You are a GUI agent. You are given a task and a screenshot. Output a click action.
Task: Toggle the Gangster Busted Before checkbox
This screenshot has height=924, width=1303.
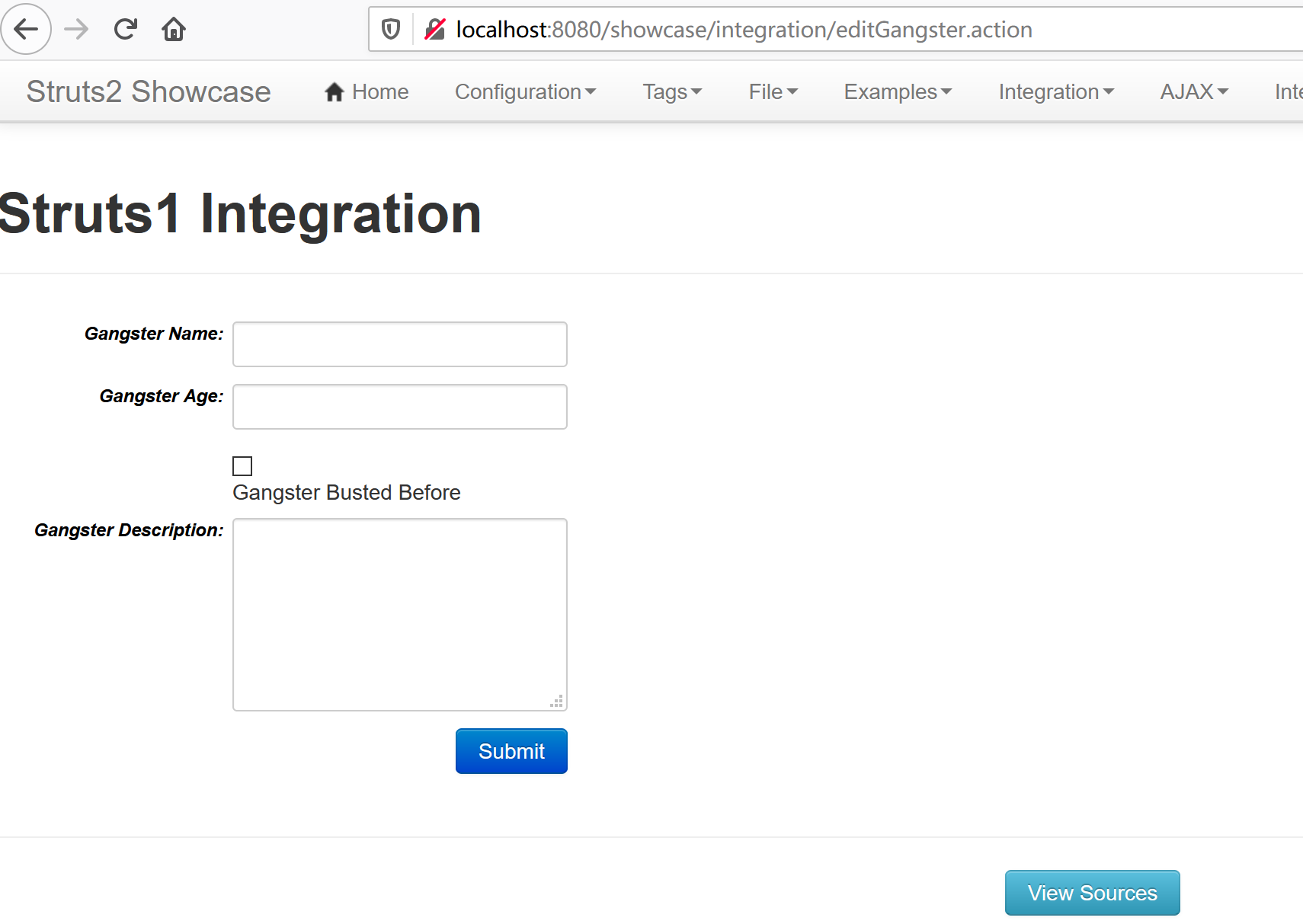coord(242,466)
